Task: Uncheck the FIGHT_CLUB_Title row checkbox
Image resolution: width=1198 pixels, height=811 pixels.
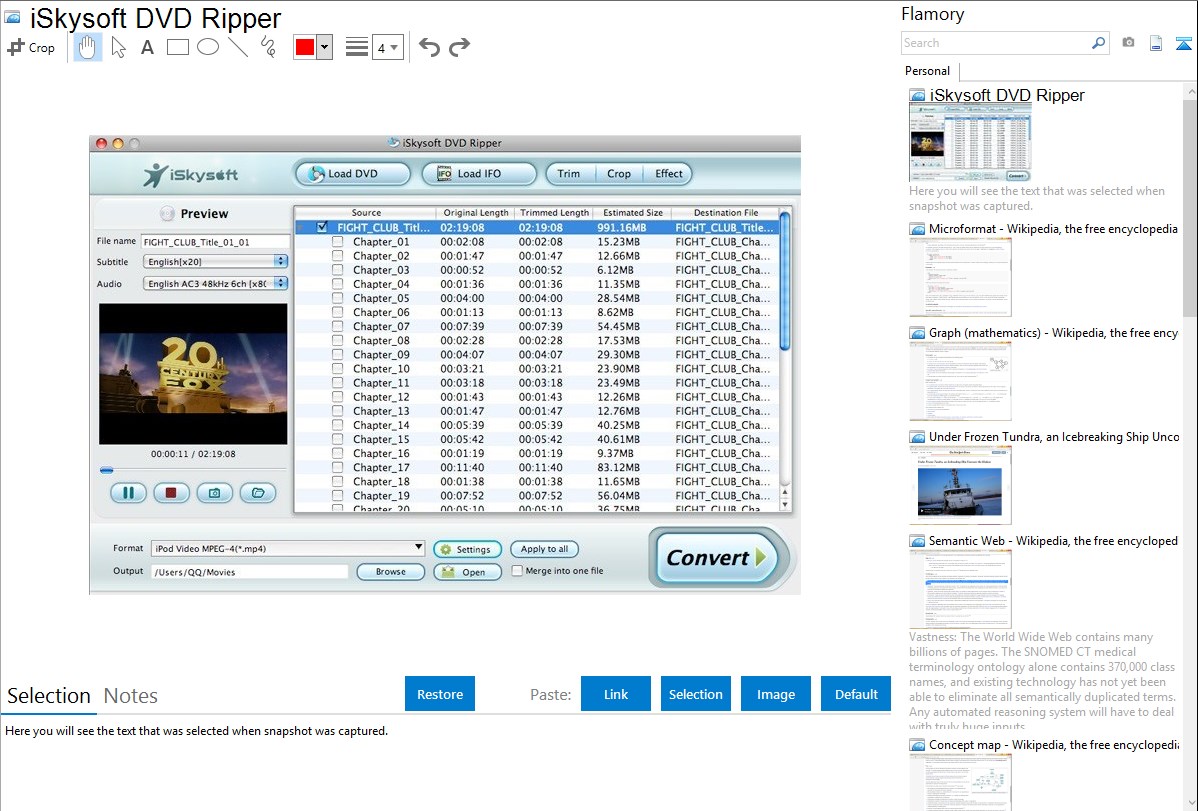Action: coord(322,227)
